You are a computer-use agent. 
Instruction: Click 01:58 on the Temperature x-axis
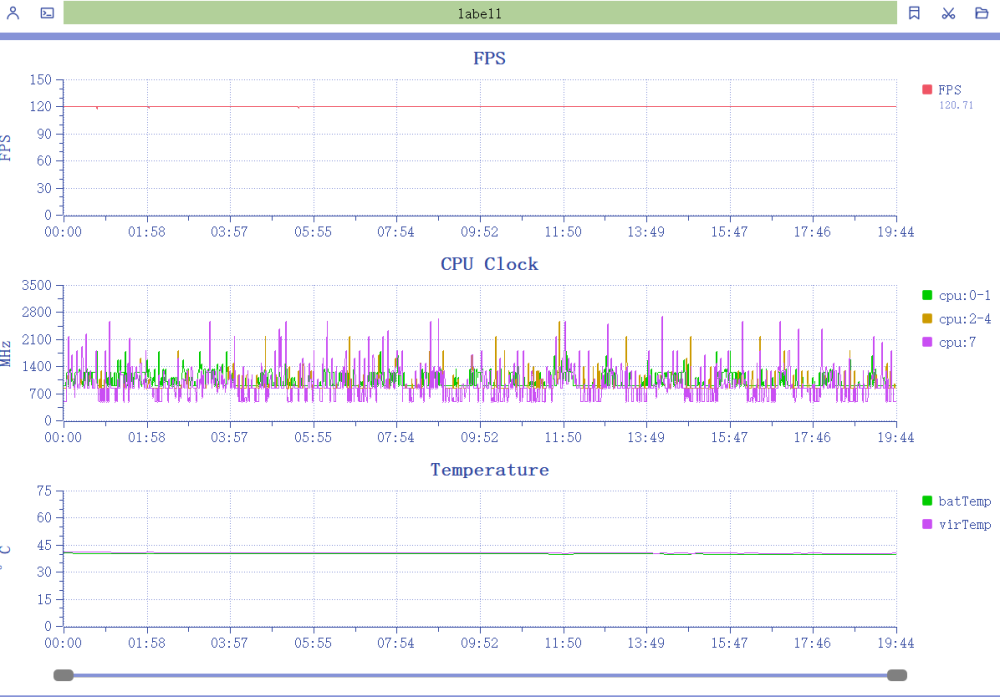(147, 643)
